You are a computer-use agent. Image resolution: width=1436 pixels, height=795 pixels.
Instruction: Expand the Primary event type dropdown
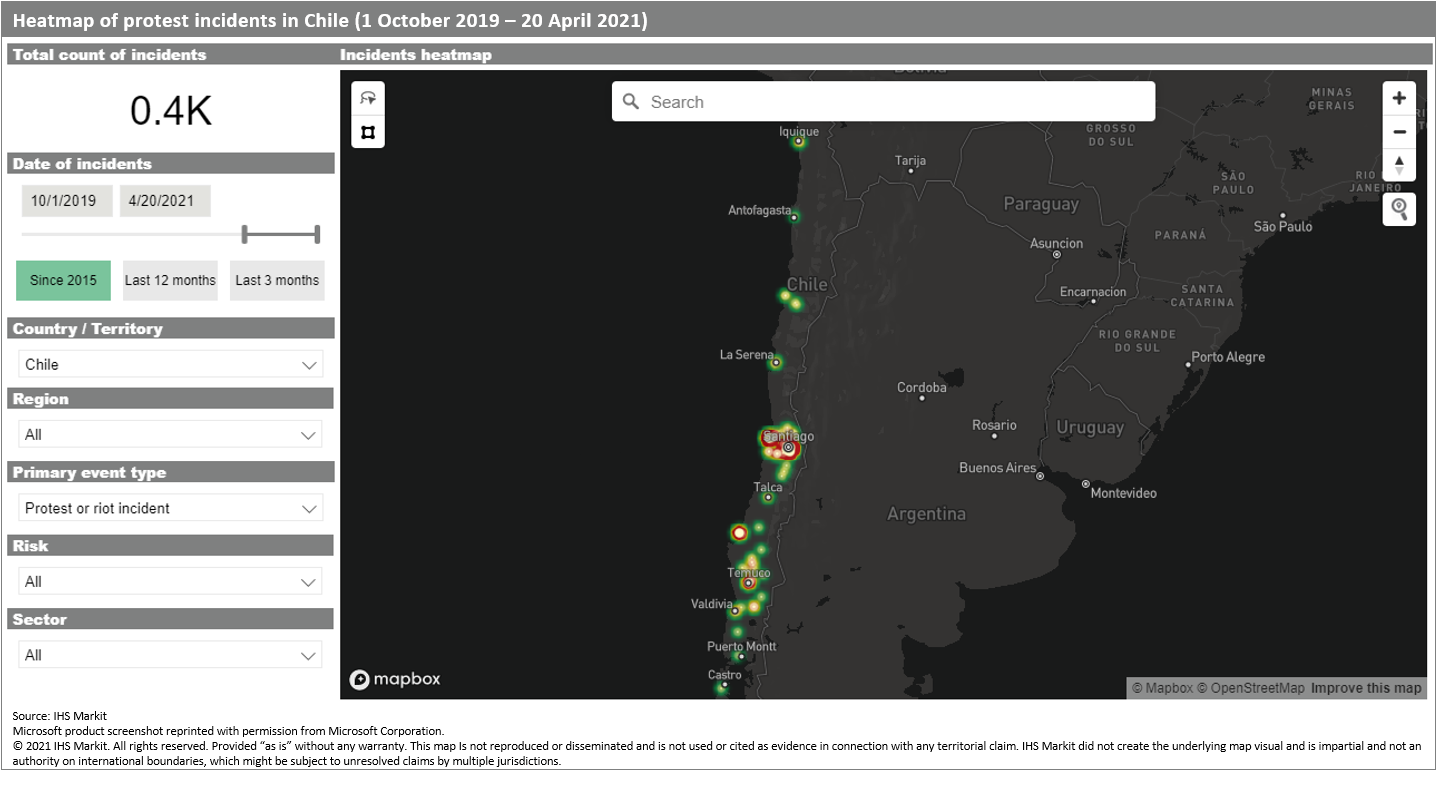tap(171, 508)
